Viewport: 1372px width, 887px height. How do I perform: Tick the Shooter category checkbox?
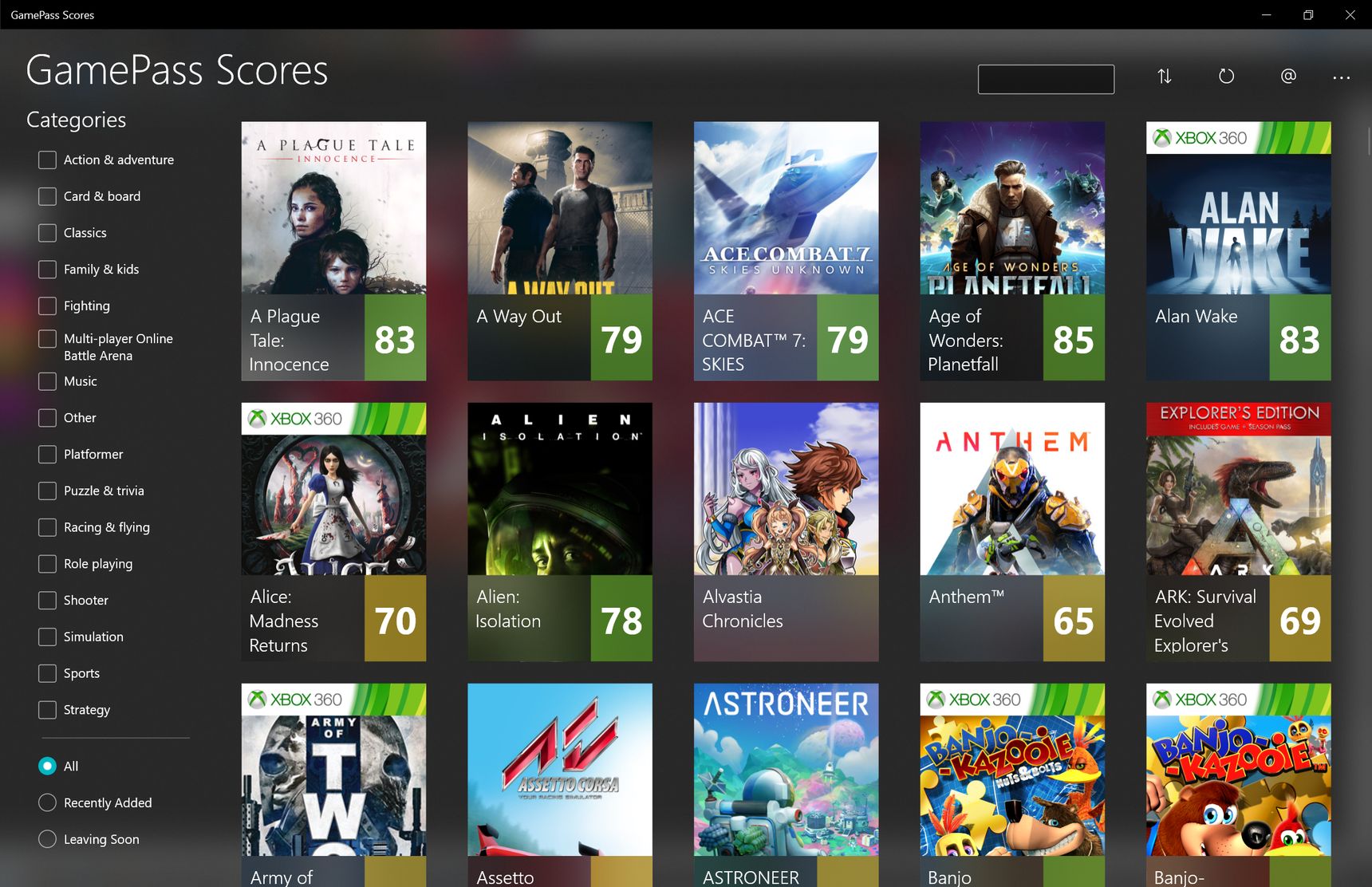(47, 600)
